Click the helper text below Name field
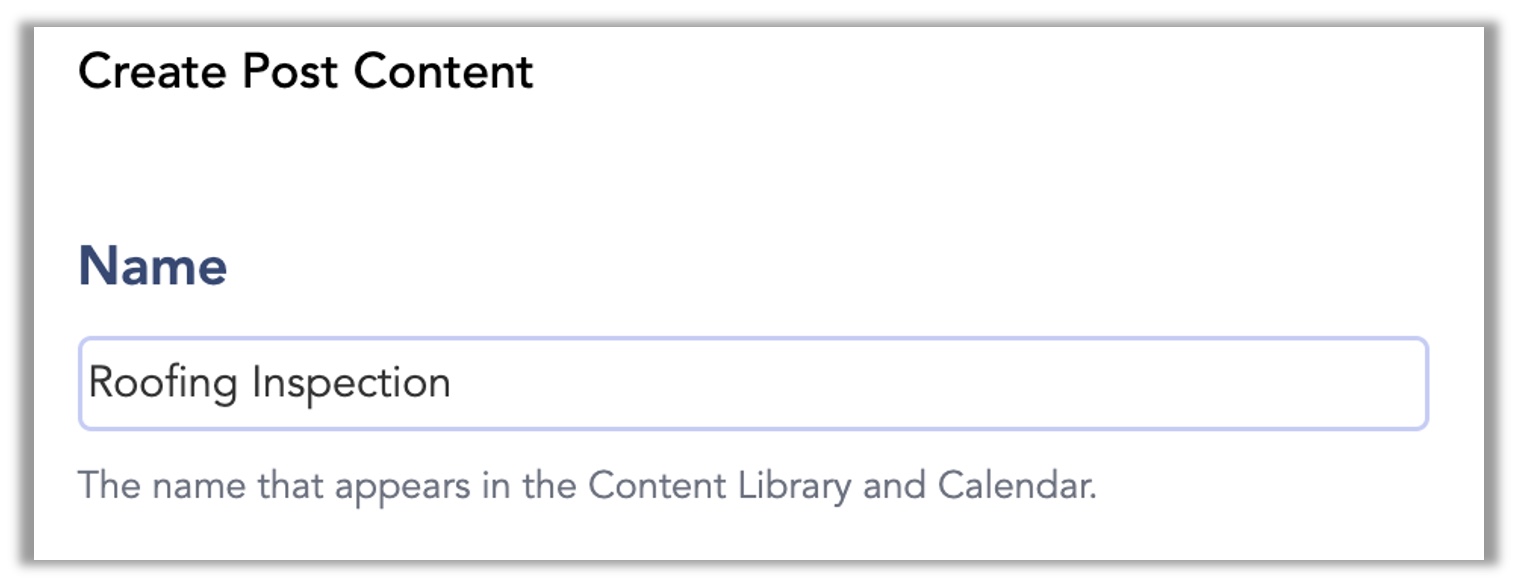 [x=588, y=485]
